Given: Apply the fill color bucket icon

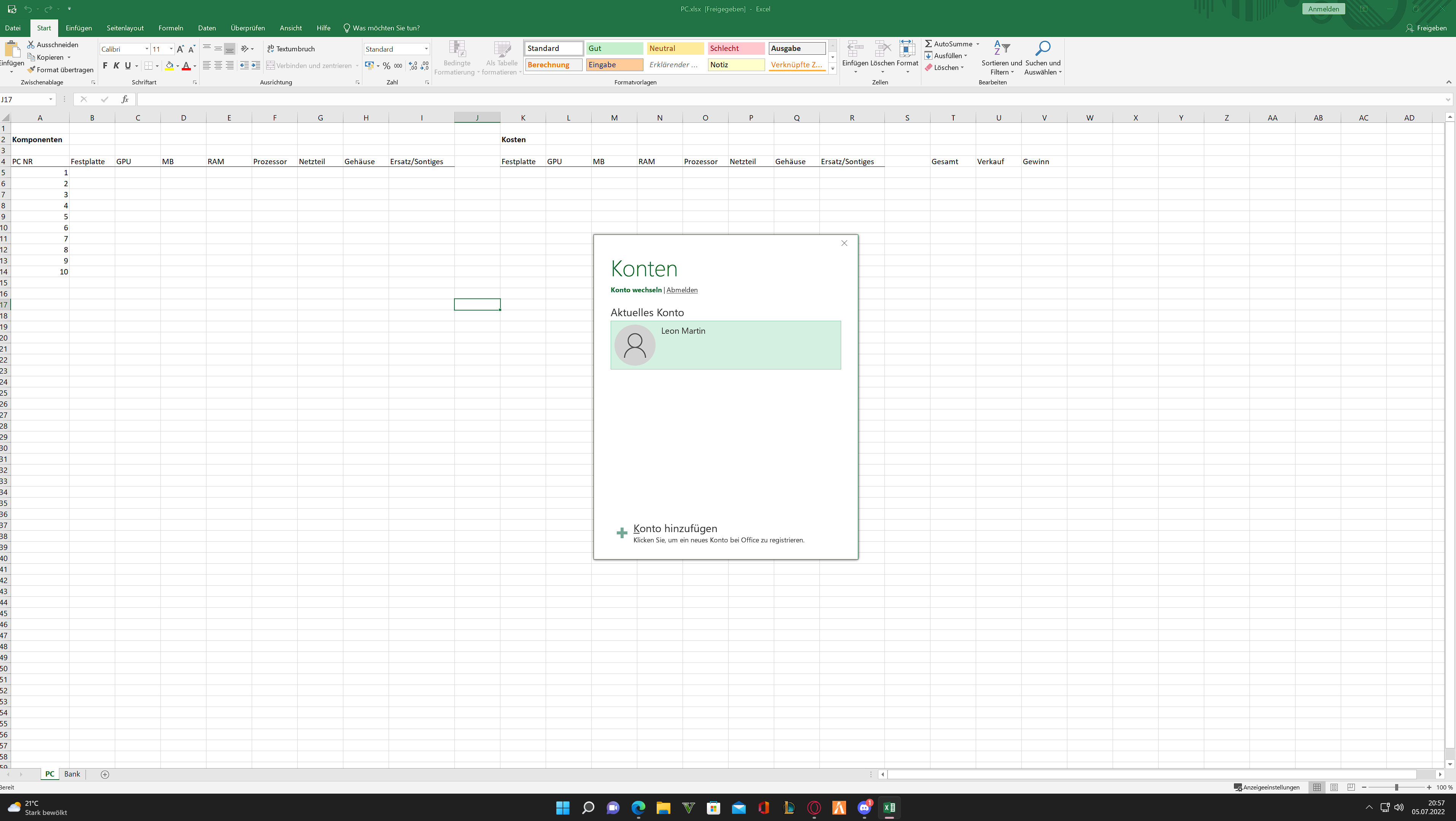Looking at the screenshot, I should 169,65.
